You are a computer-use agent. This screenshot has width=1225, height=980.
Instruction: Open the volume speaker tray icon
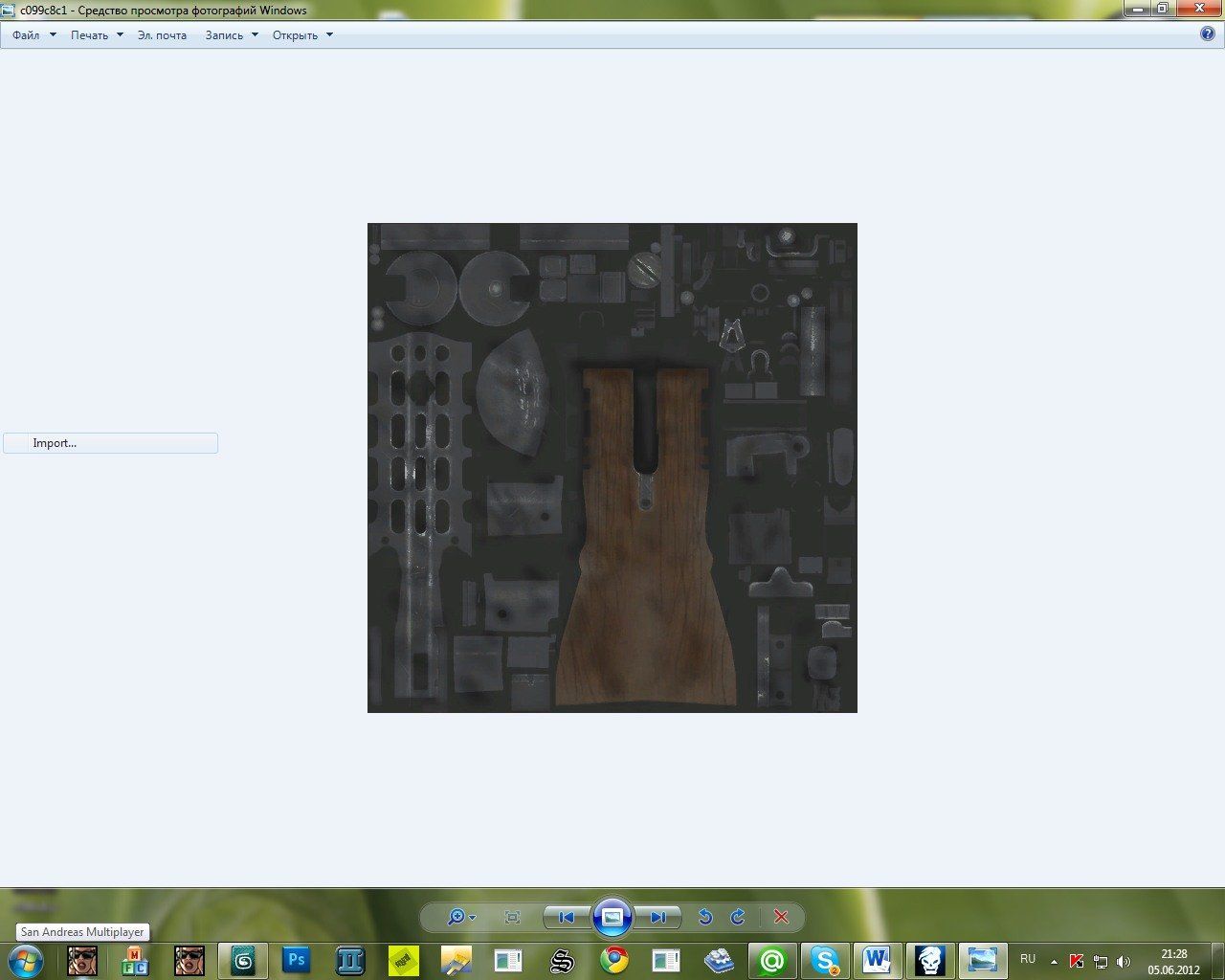point(1124,961)
